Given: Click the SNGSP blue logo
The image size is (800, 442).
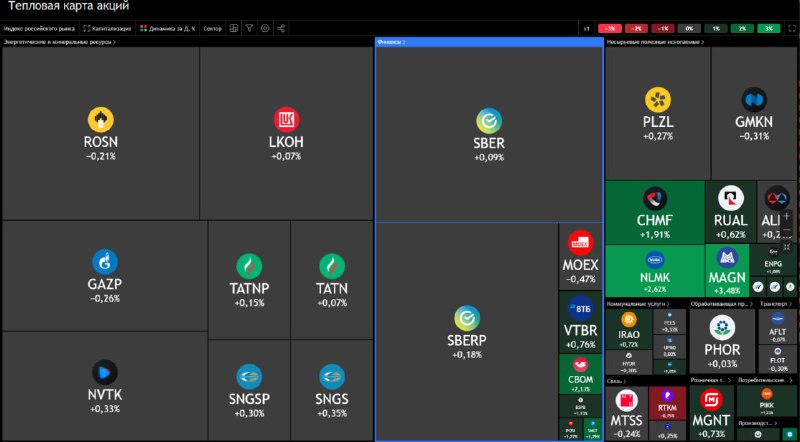Looking at the screenshot, I should pos(249,377).
